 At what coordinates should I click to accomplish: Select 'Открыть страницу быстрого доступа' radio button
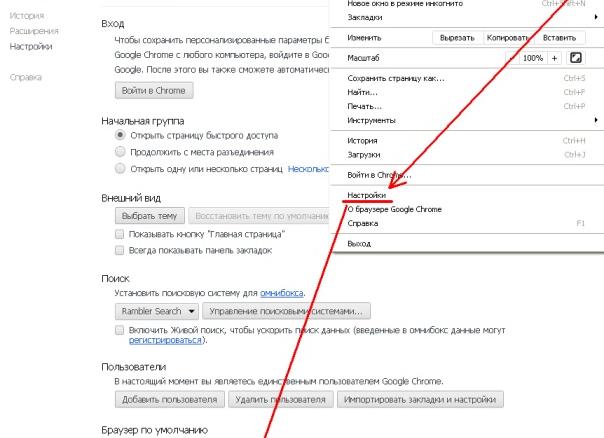[x=120, y=135]
